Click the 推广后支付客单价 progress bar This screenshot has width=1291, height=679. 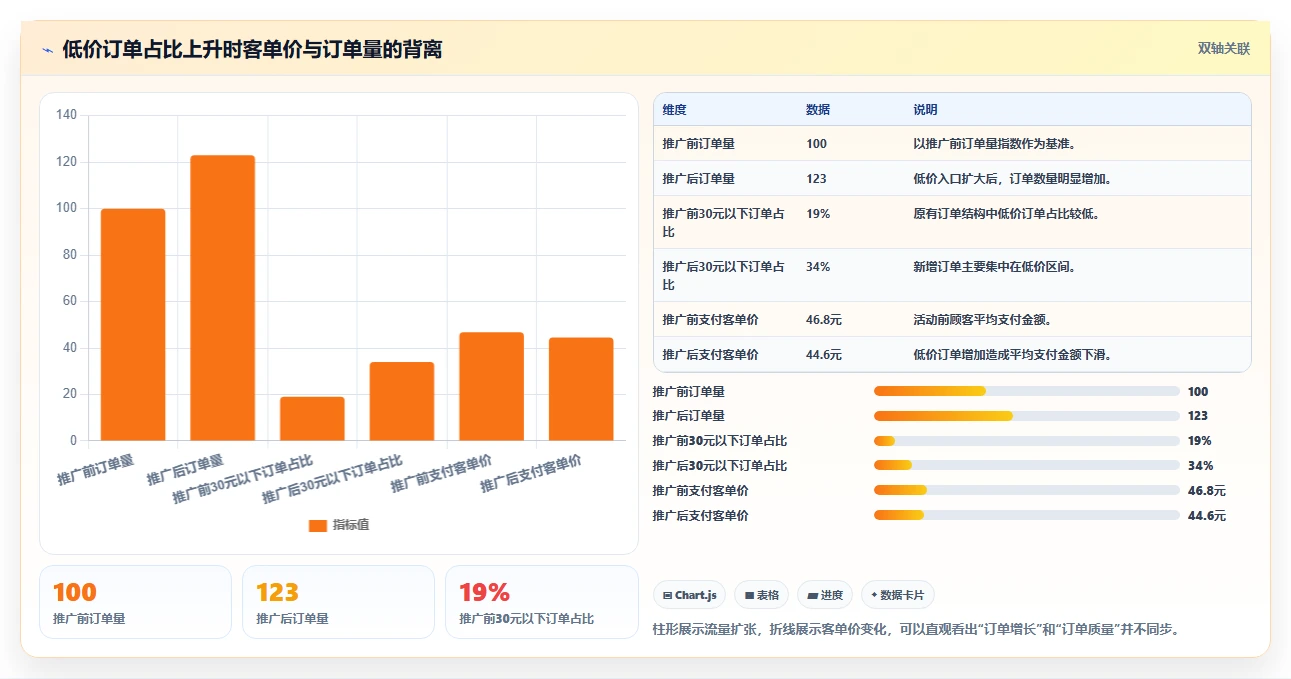(x=1026, y=515)
